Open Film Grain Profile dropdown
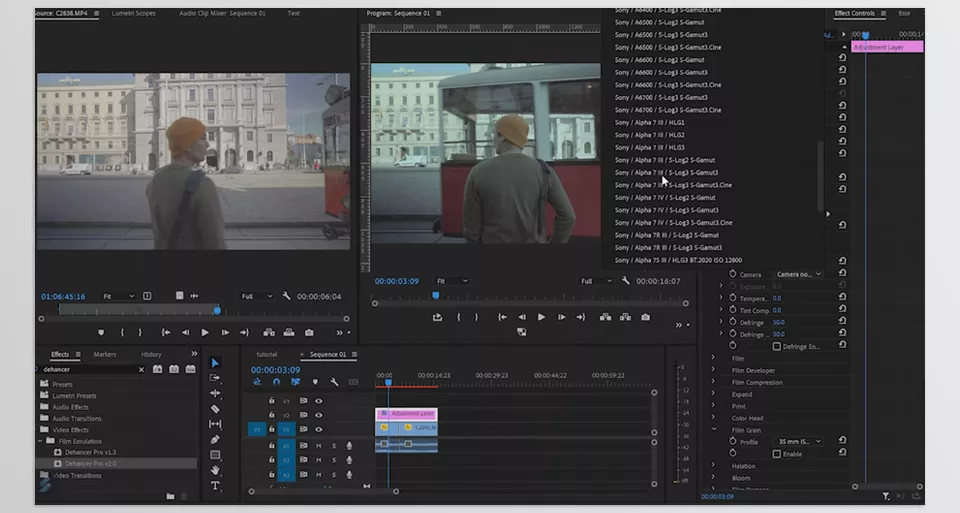 799,441
